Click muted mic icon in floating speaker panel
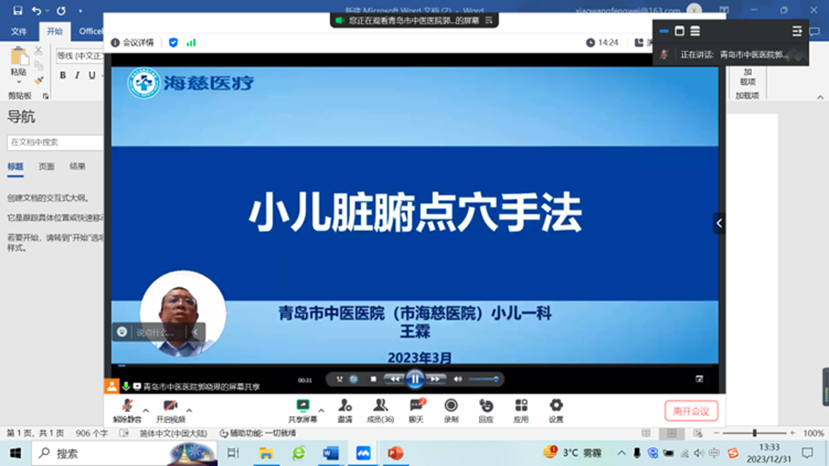Image resolution: width=829 pixels, height=466 pixels. coord(665,54)
